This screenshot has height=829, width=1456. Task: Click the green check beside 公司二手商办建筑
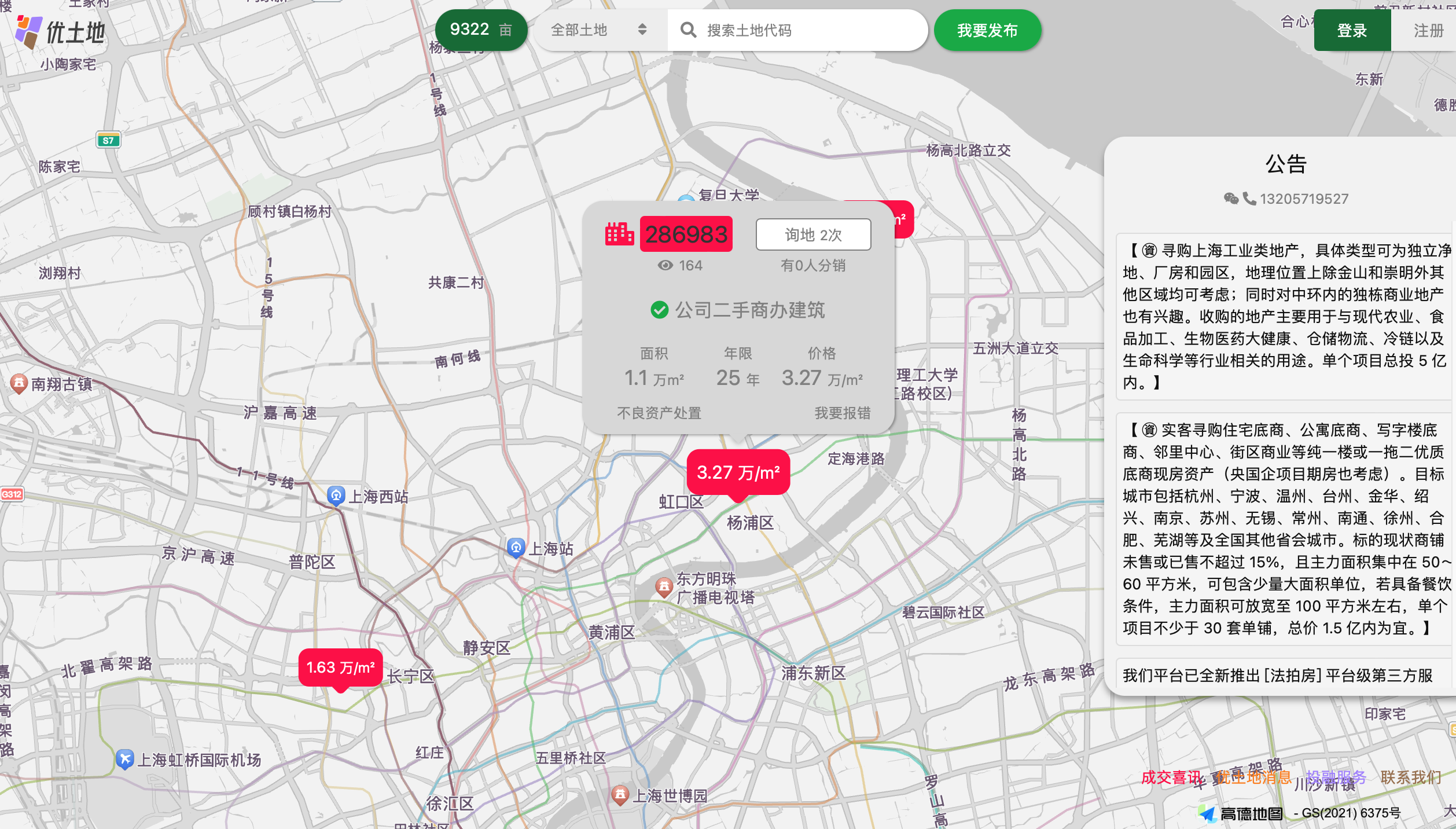tap(659, 311)
